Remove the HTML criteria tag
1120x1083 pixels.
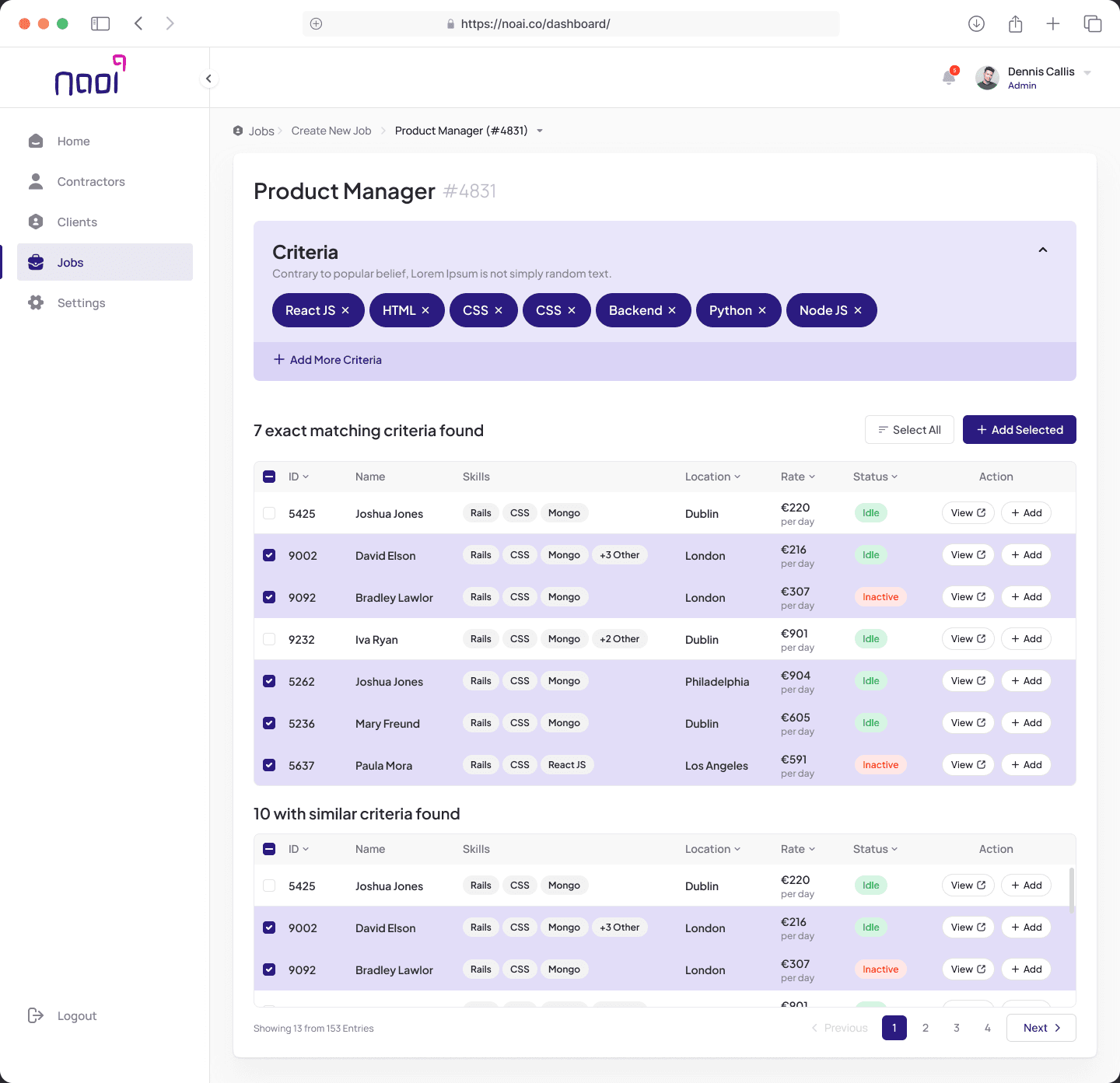point(425,310)
